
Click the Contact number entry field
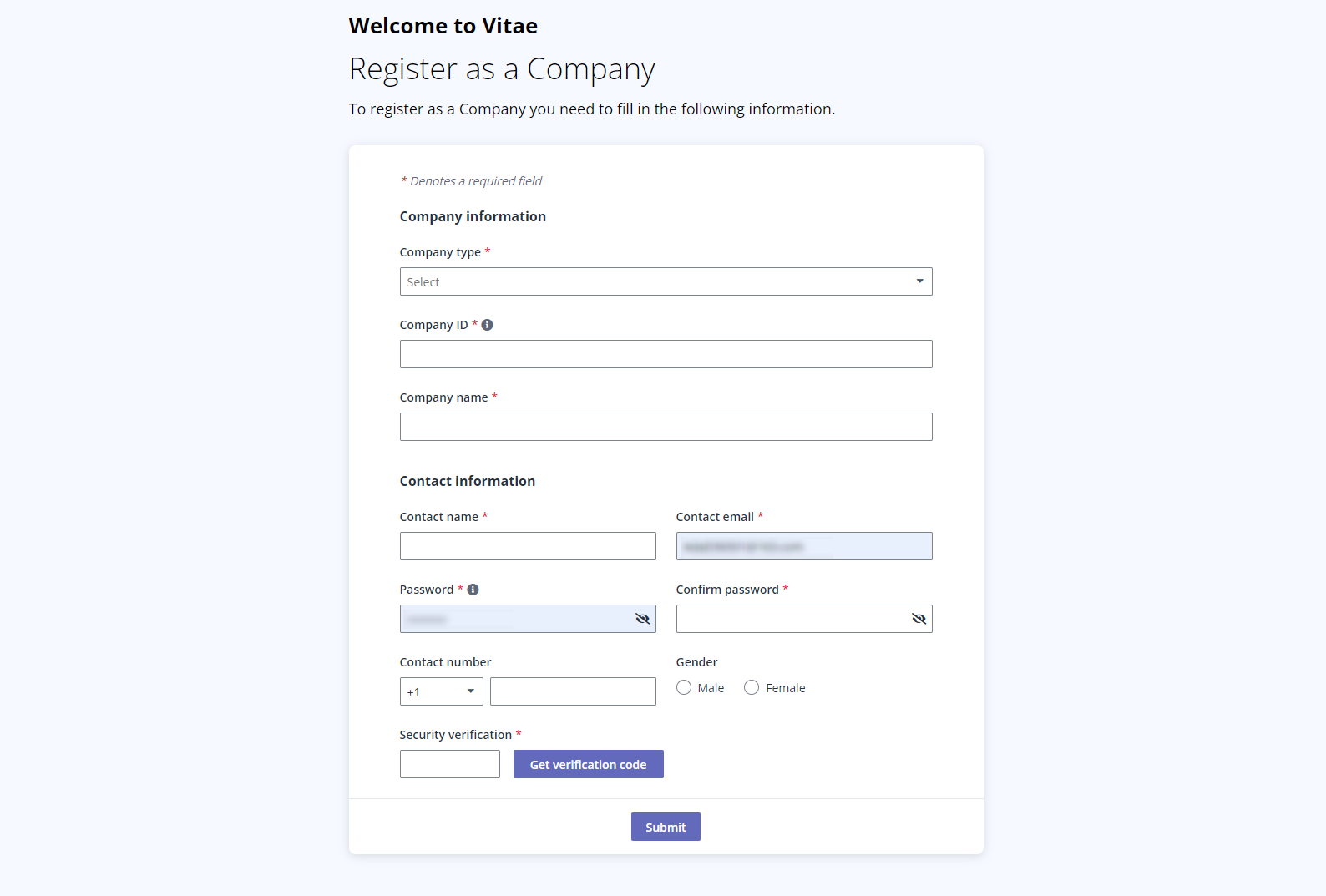(573, 691)
